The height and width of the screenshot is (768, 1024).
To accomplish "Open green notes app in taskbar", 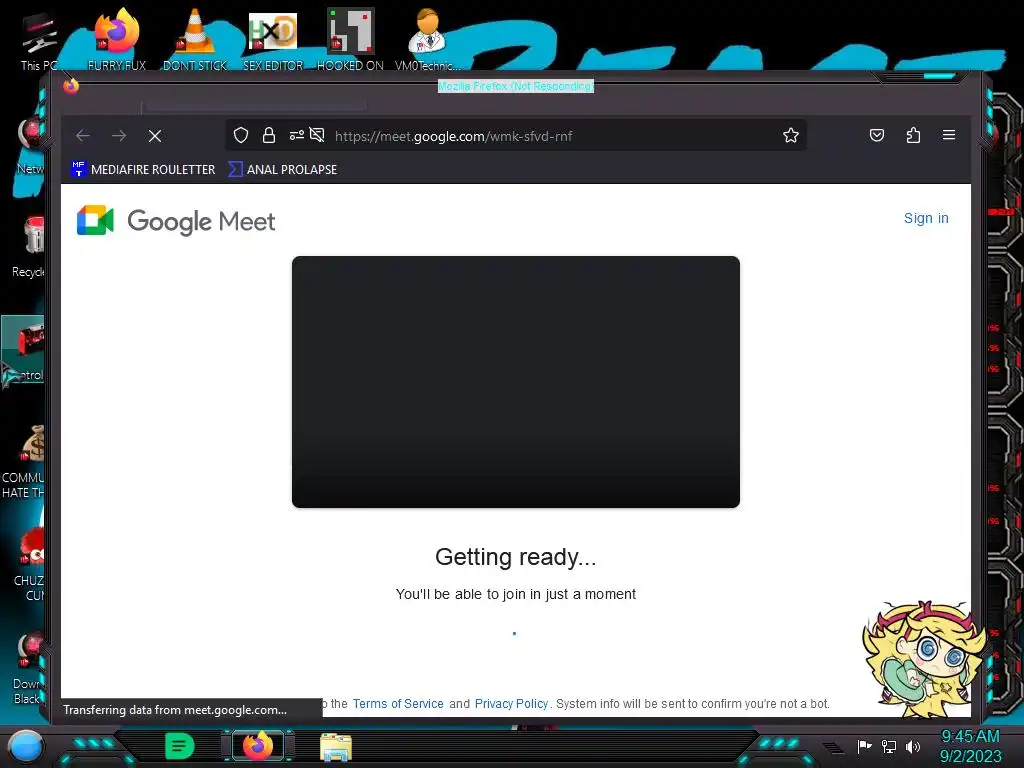I will 180,746.
